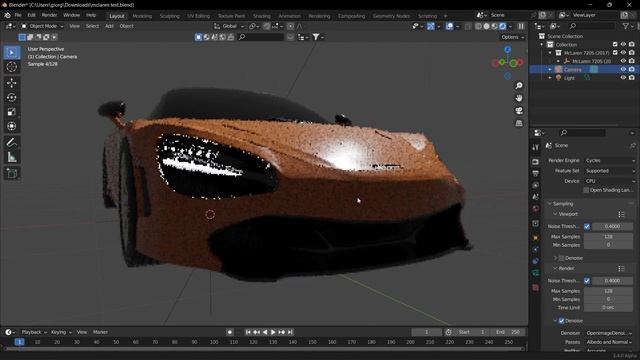The width and height of the screenshot is (640, 360).
Task: Click the pan view hand icon
Action: point(519,98)
